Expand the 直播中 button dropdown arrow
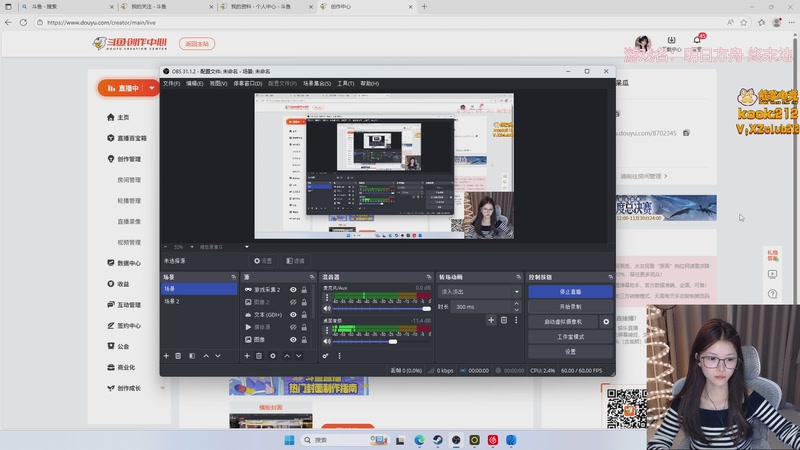Image resolution: width=800 pixels, height=450 pixels. coord(152,88)
